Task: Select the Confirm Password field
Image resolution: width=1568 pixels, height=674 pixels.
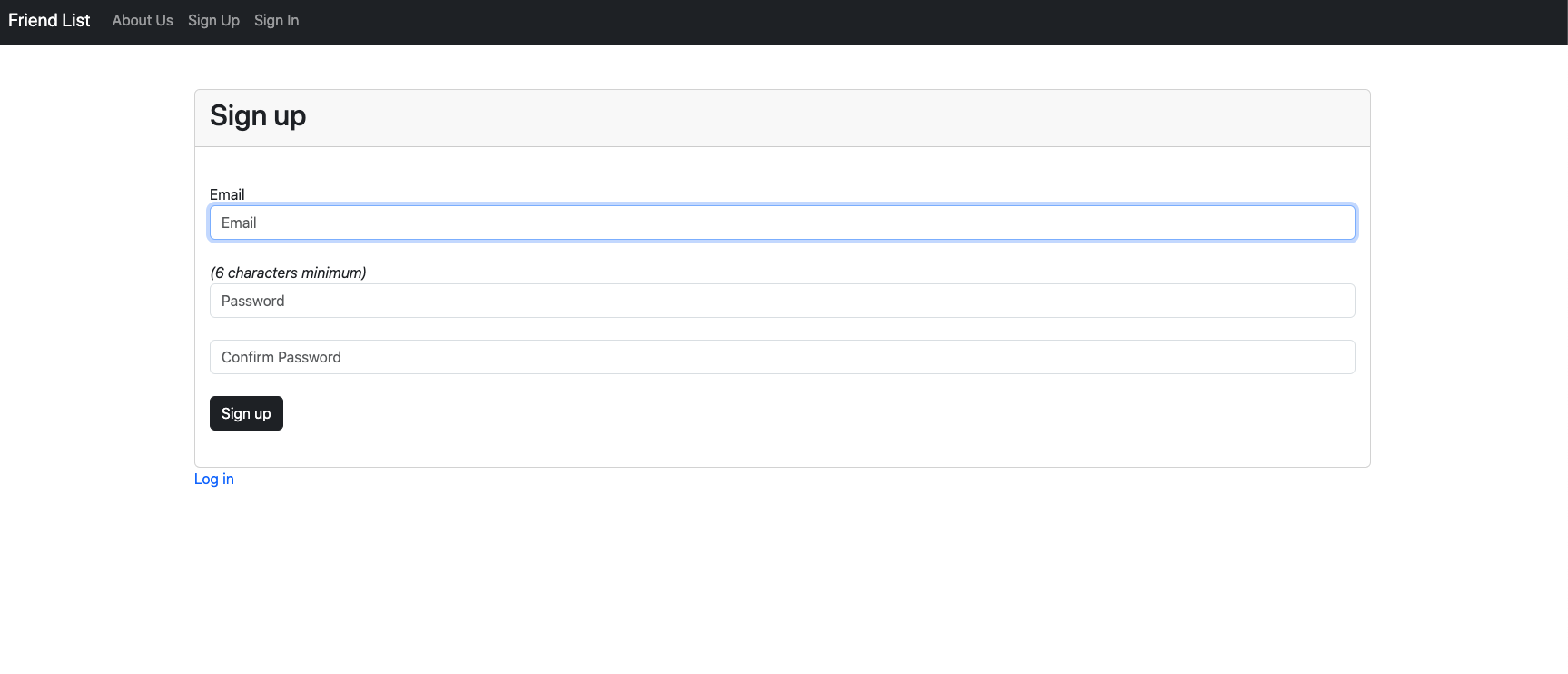Action: pyautogui.click(x=782, y=357)
